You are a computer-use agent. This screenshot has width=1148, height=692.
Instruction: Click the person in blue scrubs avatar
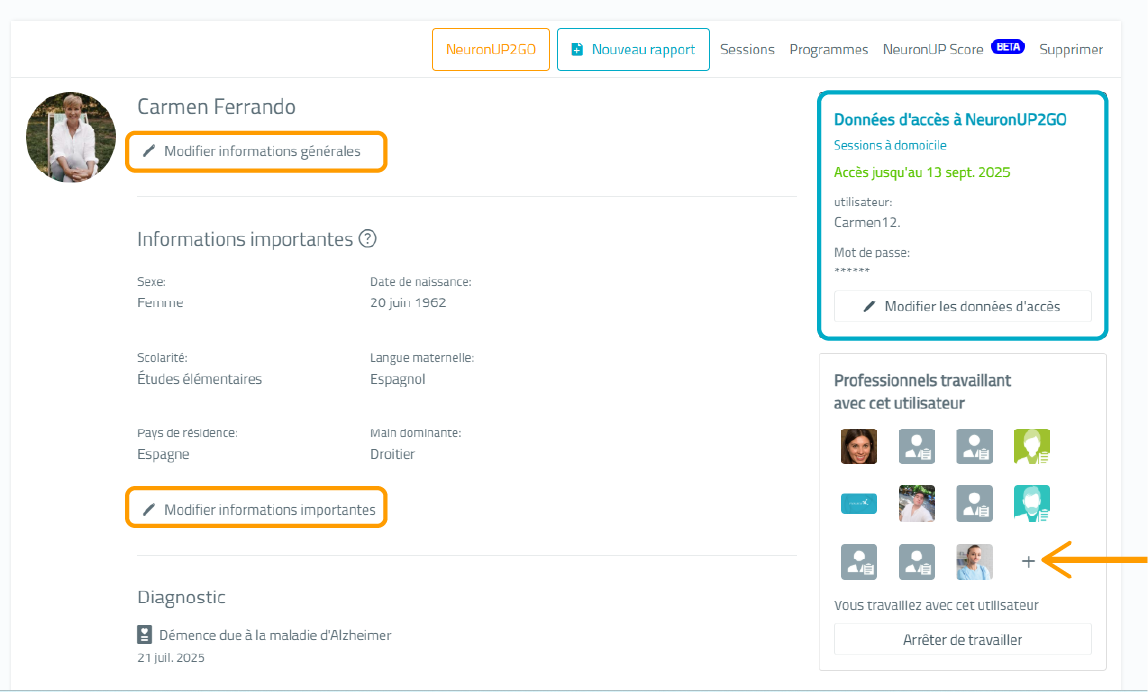[974, 562]
